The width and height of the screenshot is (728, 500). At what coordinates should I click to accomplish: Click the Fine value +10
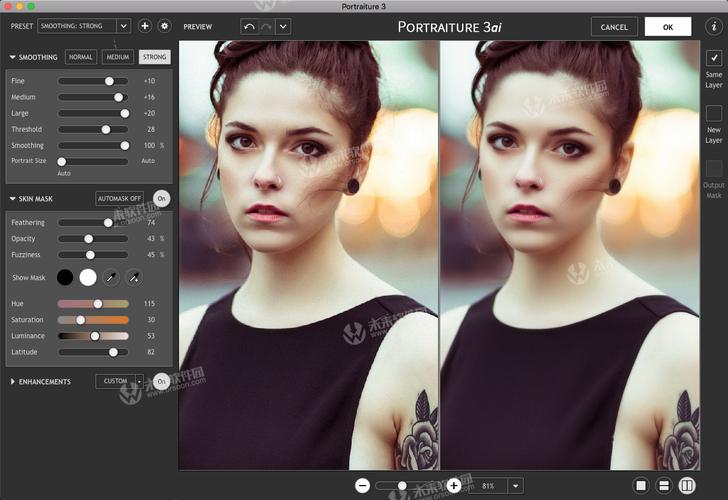150,81
